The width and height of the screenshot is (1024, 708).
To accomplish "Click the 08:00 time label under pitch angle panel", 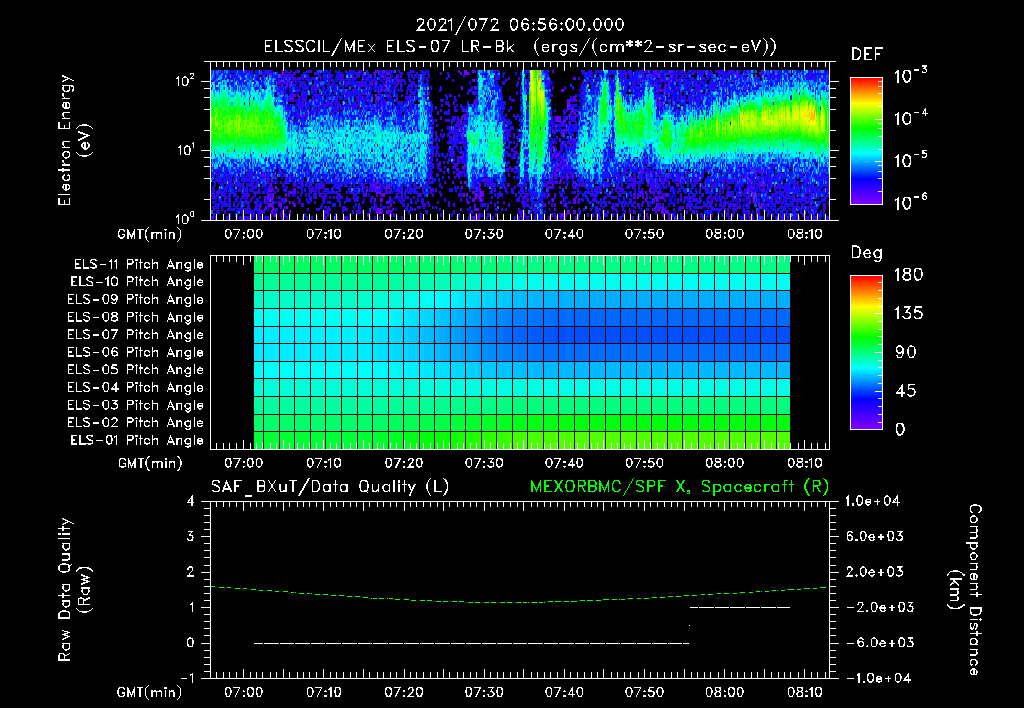I will click(724, 463).
